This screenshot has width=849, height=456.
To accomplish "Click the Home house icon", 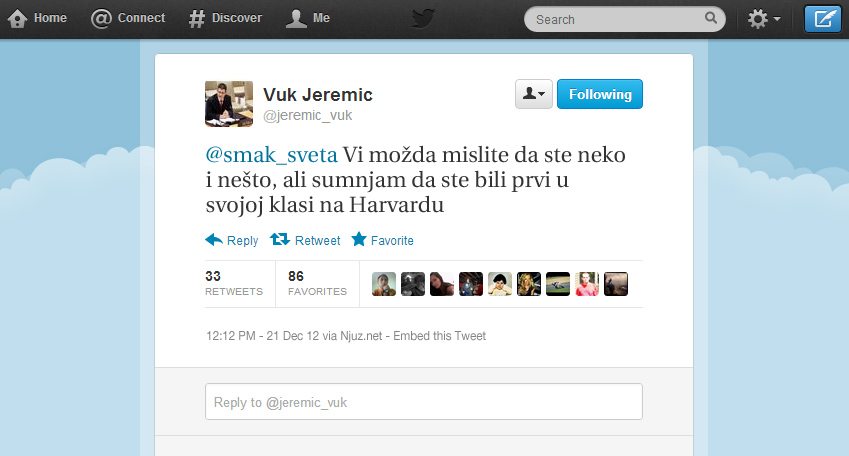I will [17, 18].
